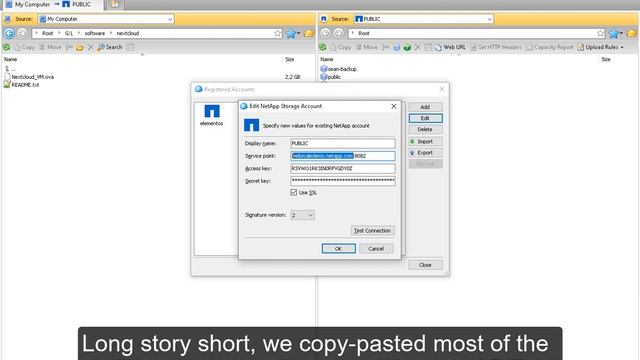Viewport: 640px width, 360px height.
Task: Bookmark current left path with outline star
Action: (278, 33)
